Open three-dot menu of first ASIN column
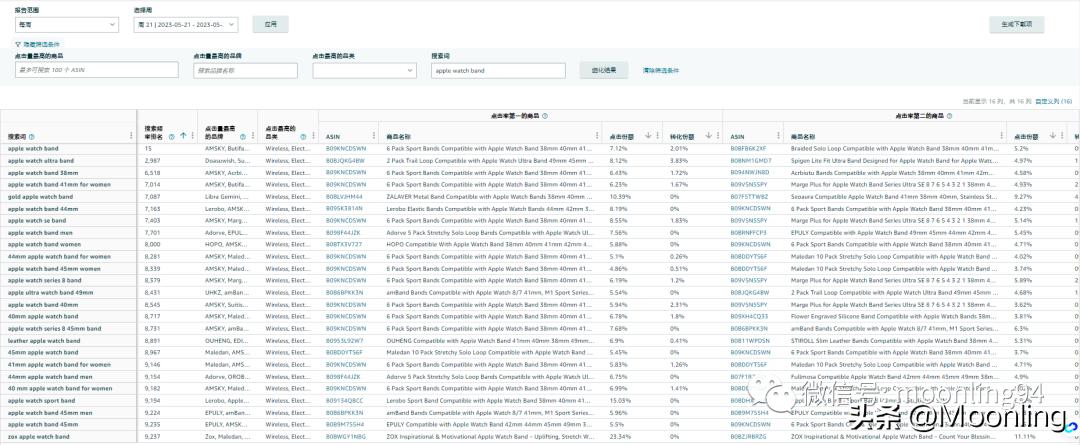The image size is (1080, 445). tap(373, 136)
